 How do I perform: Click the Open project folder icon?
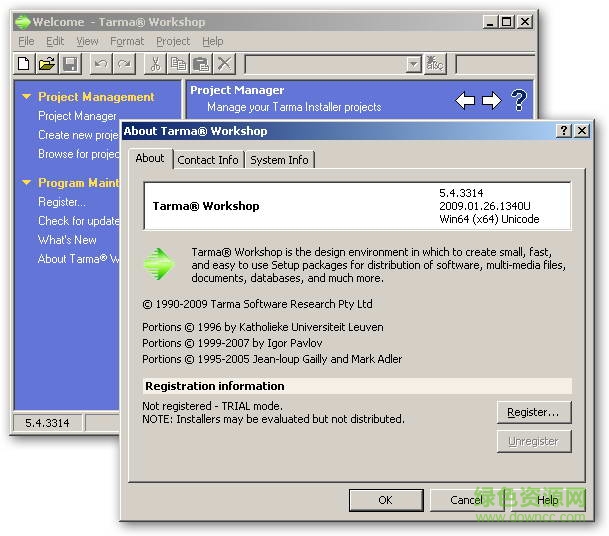tap(47, 64)
